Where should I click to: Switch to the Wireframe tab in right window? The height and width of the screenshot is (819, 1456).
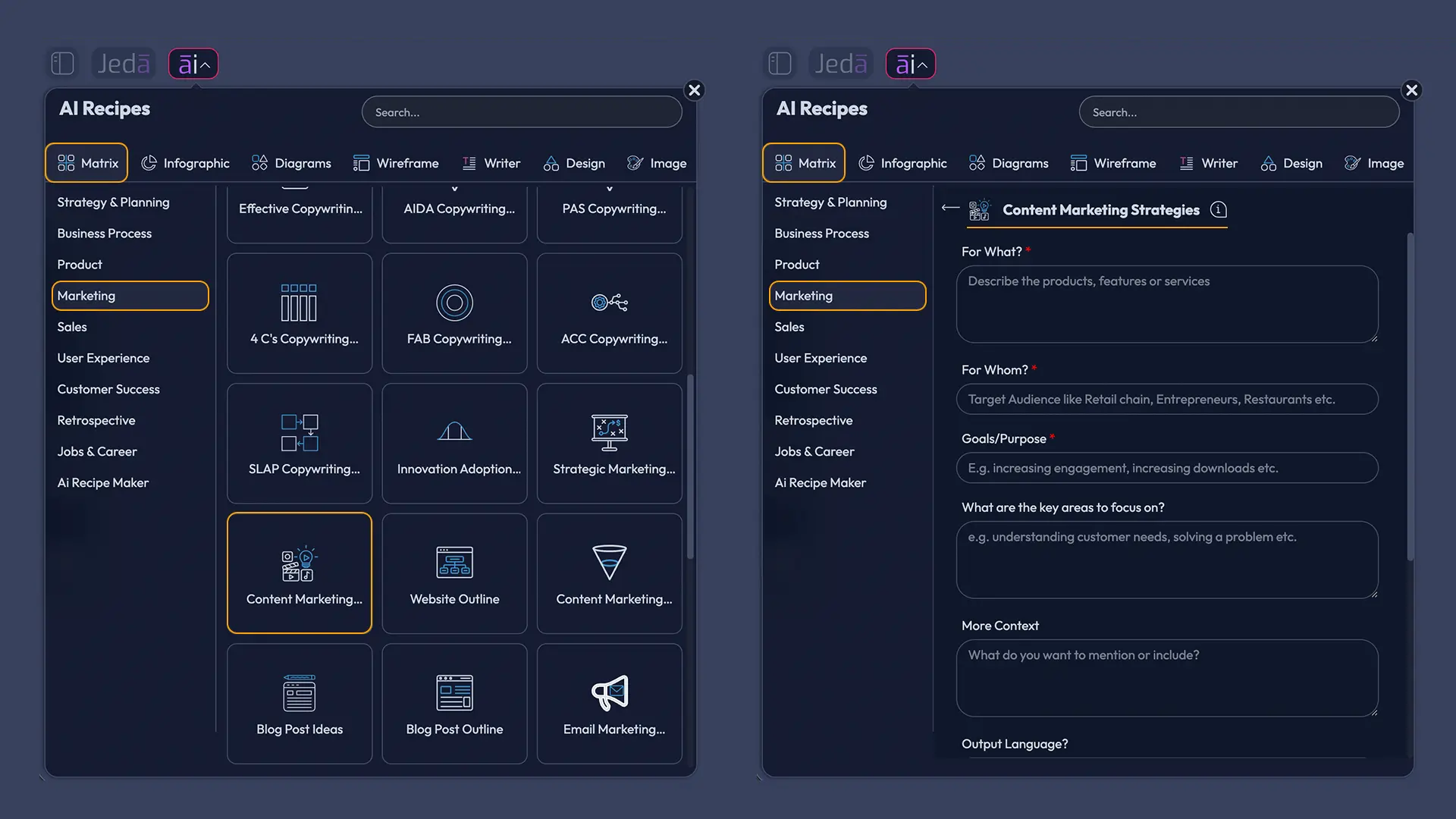1113,163
